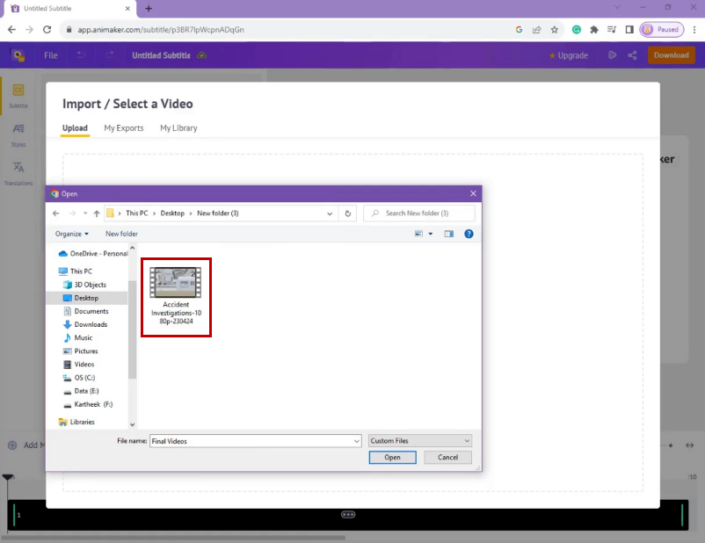This screenshot has height=543, width=705.
Task: Click the share icon next to Download
Action: click(632, 55)
